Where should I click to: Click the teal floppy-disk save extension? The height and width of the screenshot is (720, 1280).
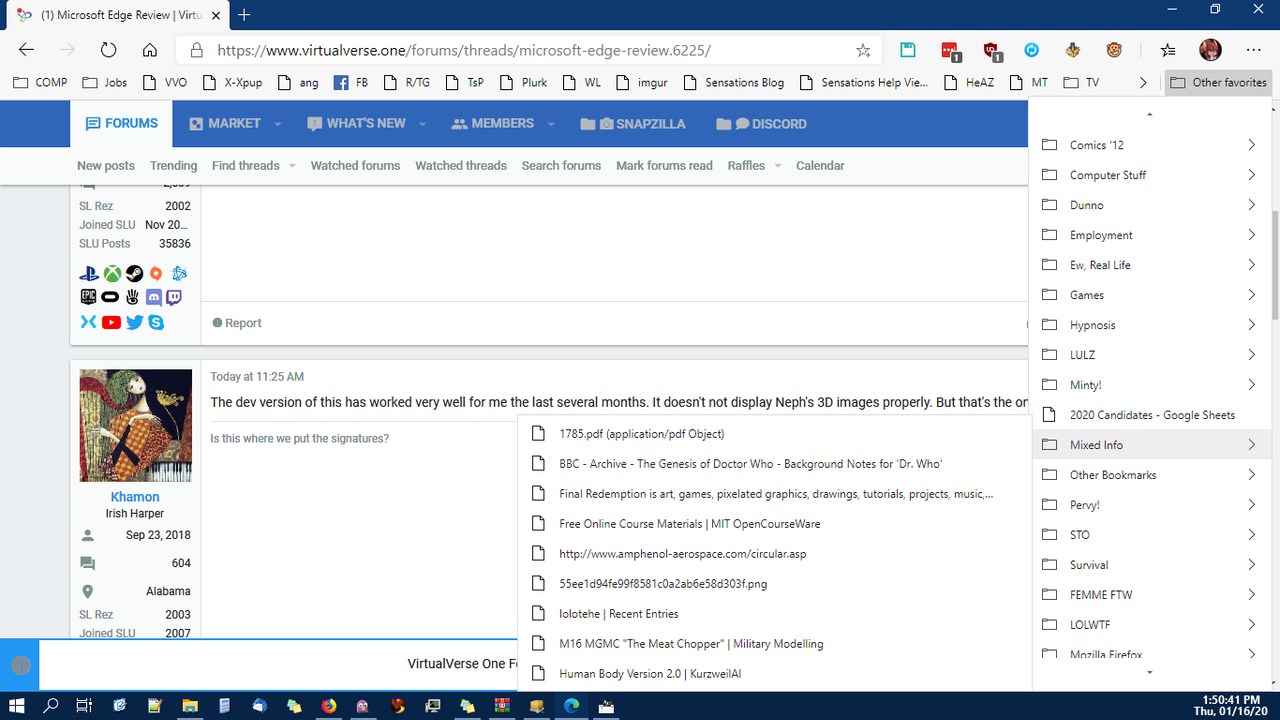pyautogui.click(x=908, y=50)
